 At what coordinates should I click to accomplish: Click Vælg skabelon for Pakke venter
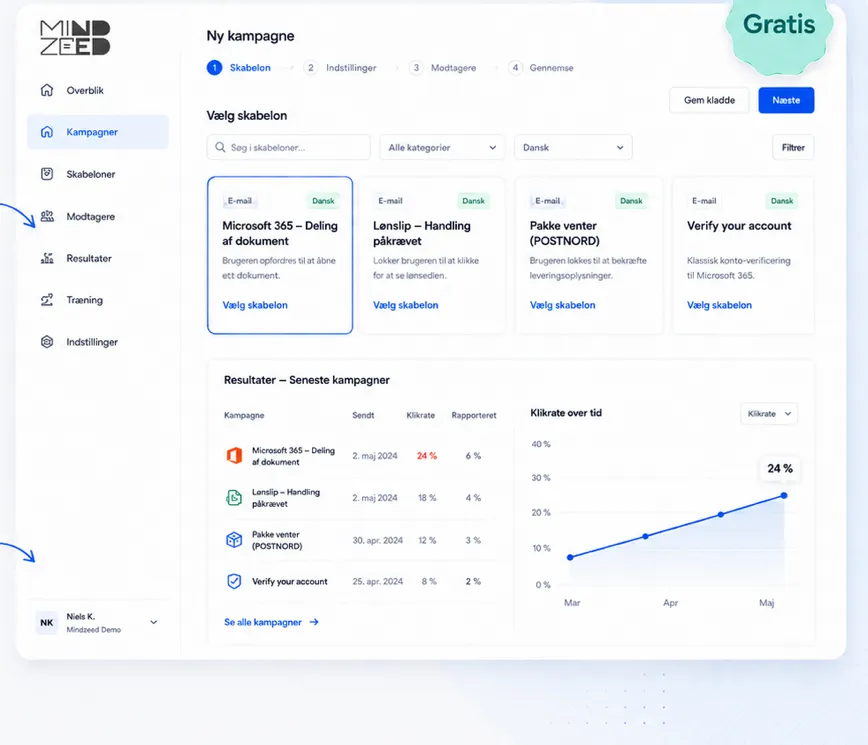(x=562, y=305)
